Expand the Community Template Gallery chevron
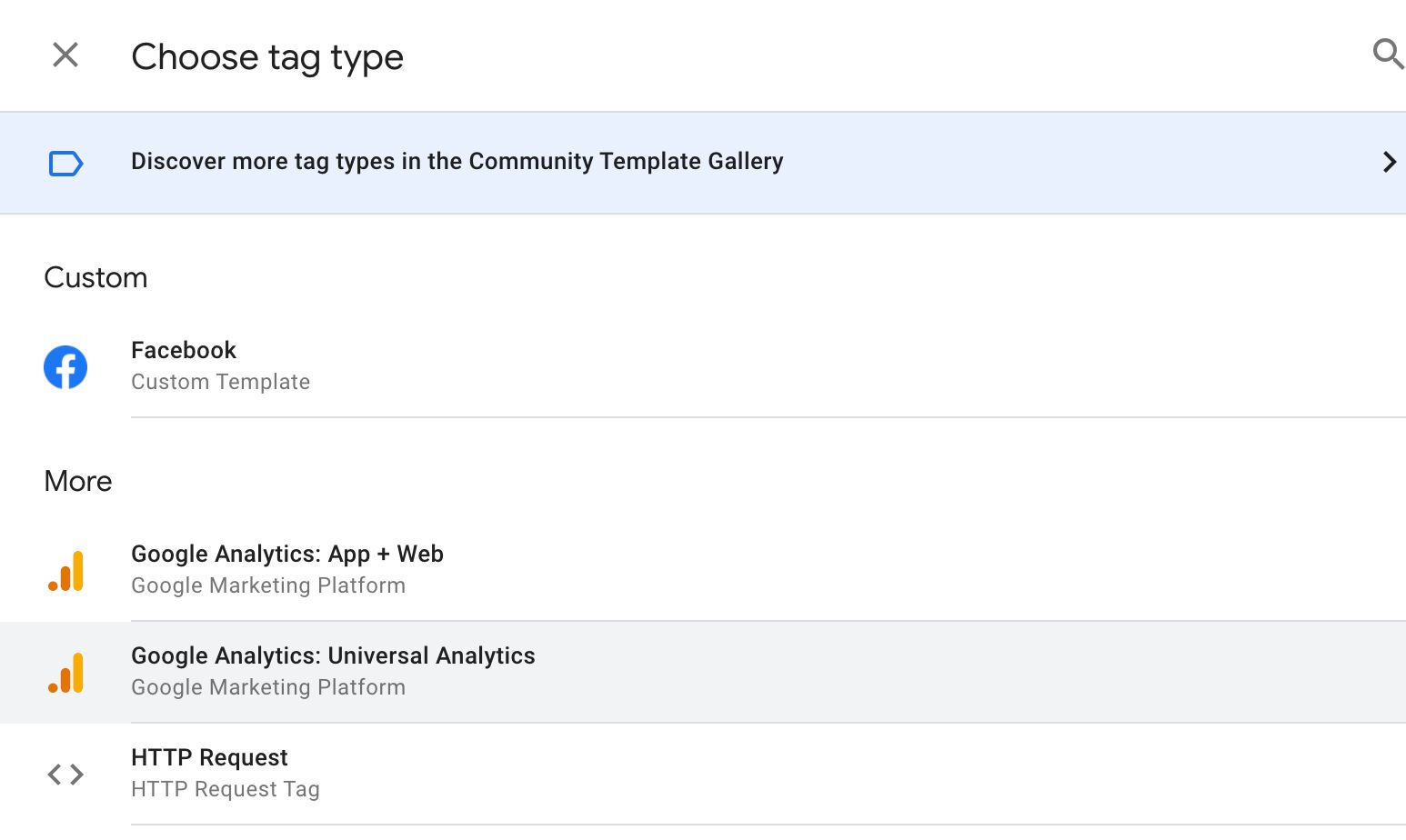 (1389, 162)
